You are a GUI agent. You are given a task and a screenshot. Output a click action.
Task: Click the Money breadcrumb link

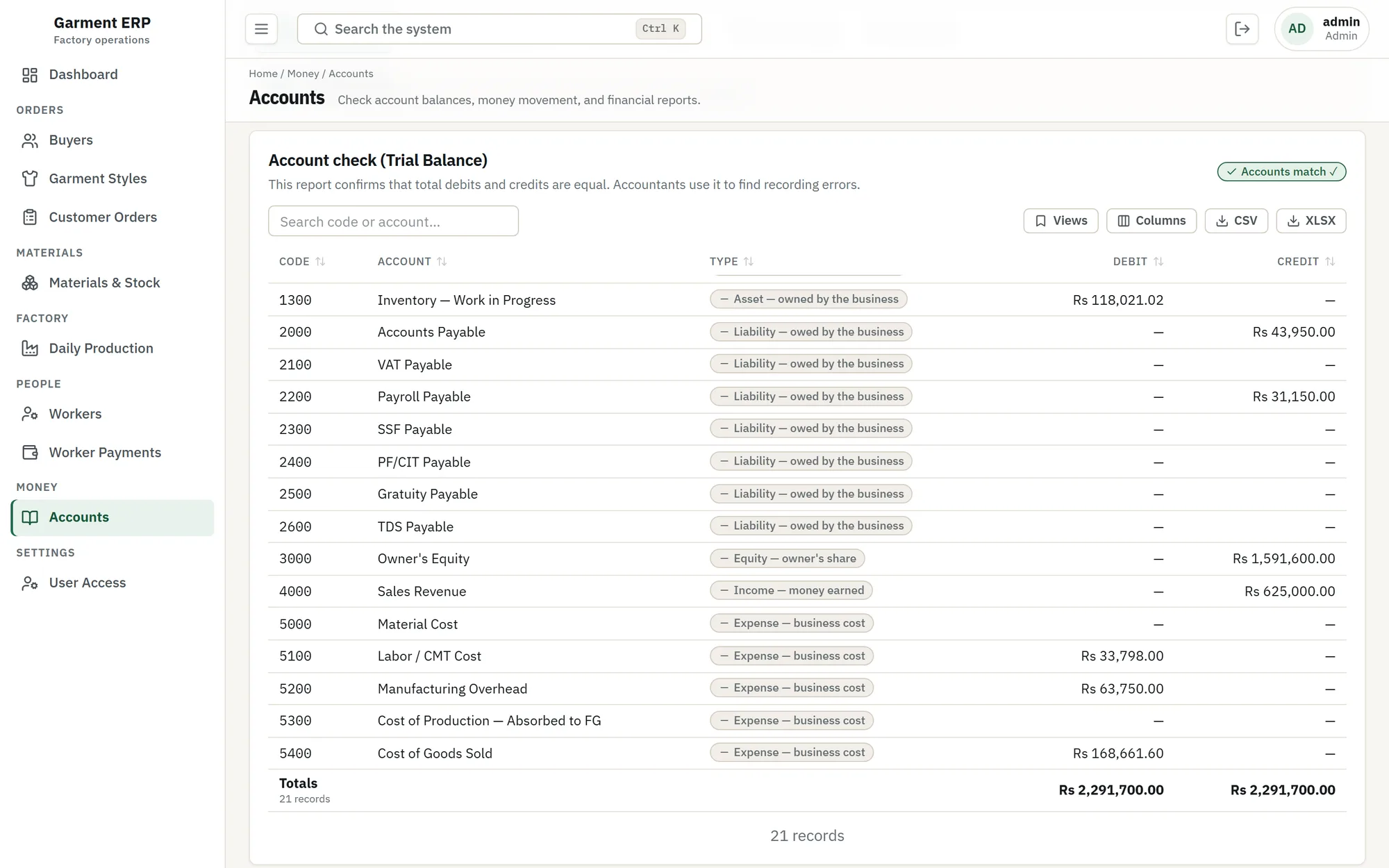point(303,74)
